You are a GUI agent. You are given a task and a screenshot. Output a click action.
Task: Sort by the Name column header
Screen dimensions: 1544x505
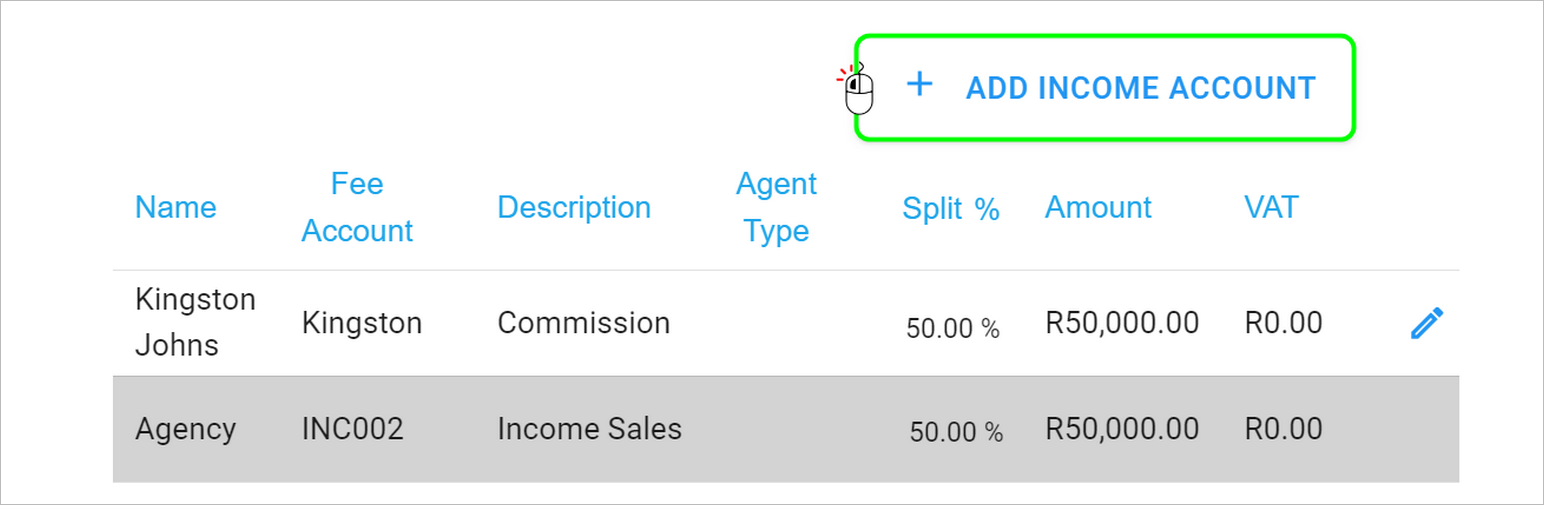click(175, 207)
